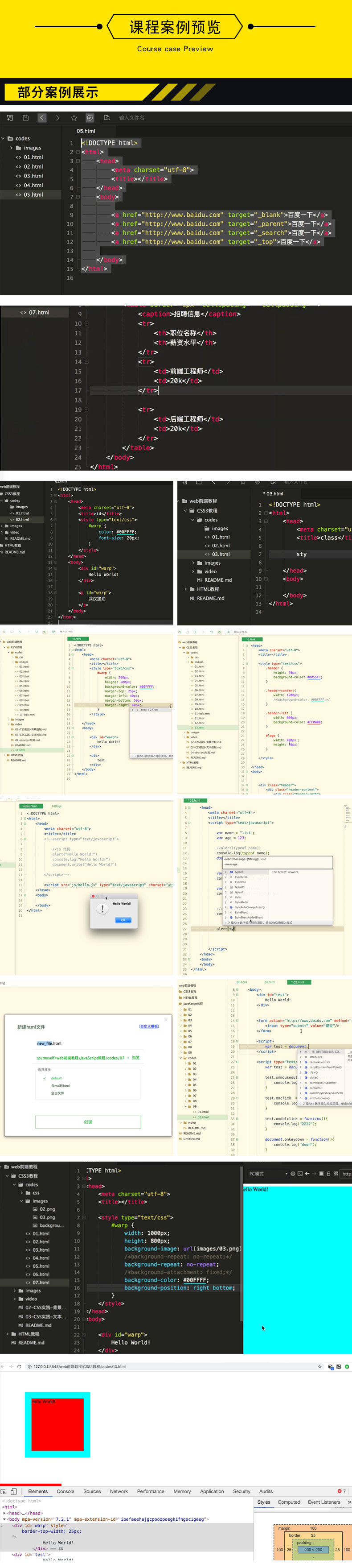Click the star bookmark icon in toolbar
Image resolution: width=352 pixels, height=1568 pixels.
pyautogui.click(x=74, y=117)
